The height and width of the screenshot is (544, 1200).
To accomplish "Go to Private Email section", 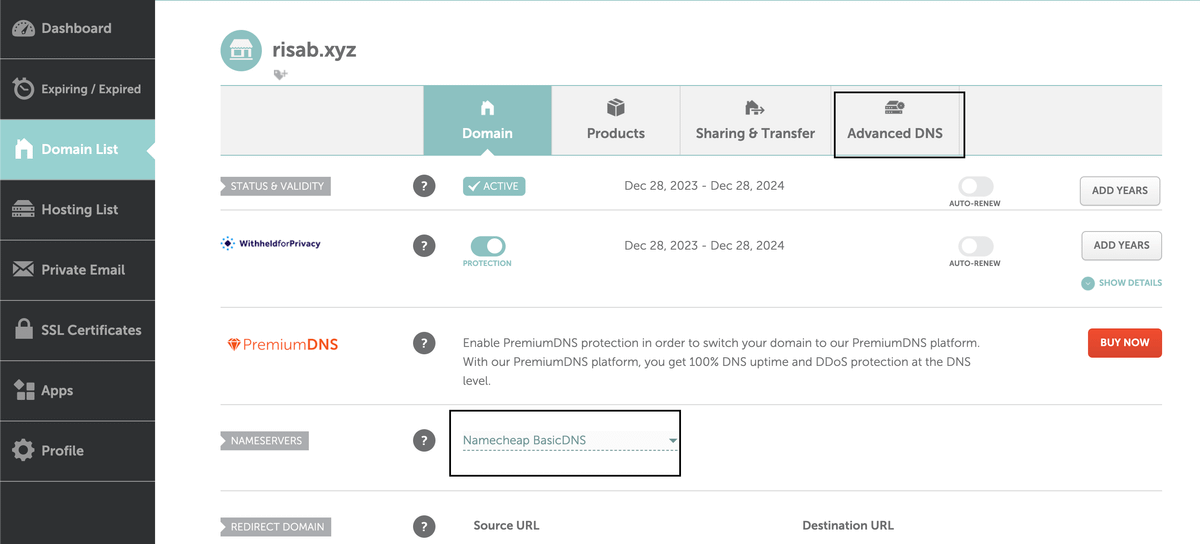I will coord(77,270).
